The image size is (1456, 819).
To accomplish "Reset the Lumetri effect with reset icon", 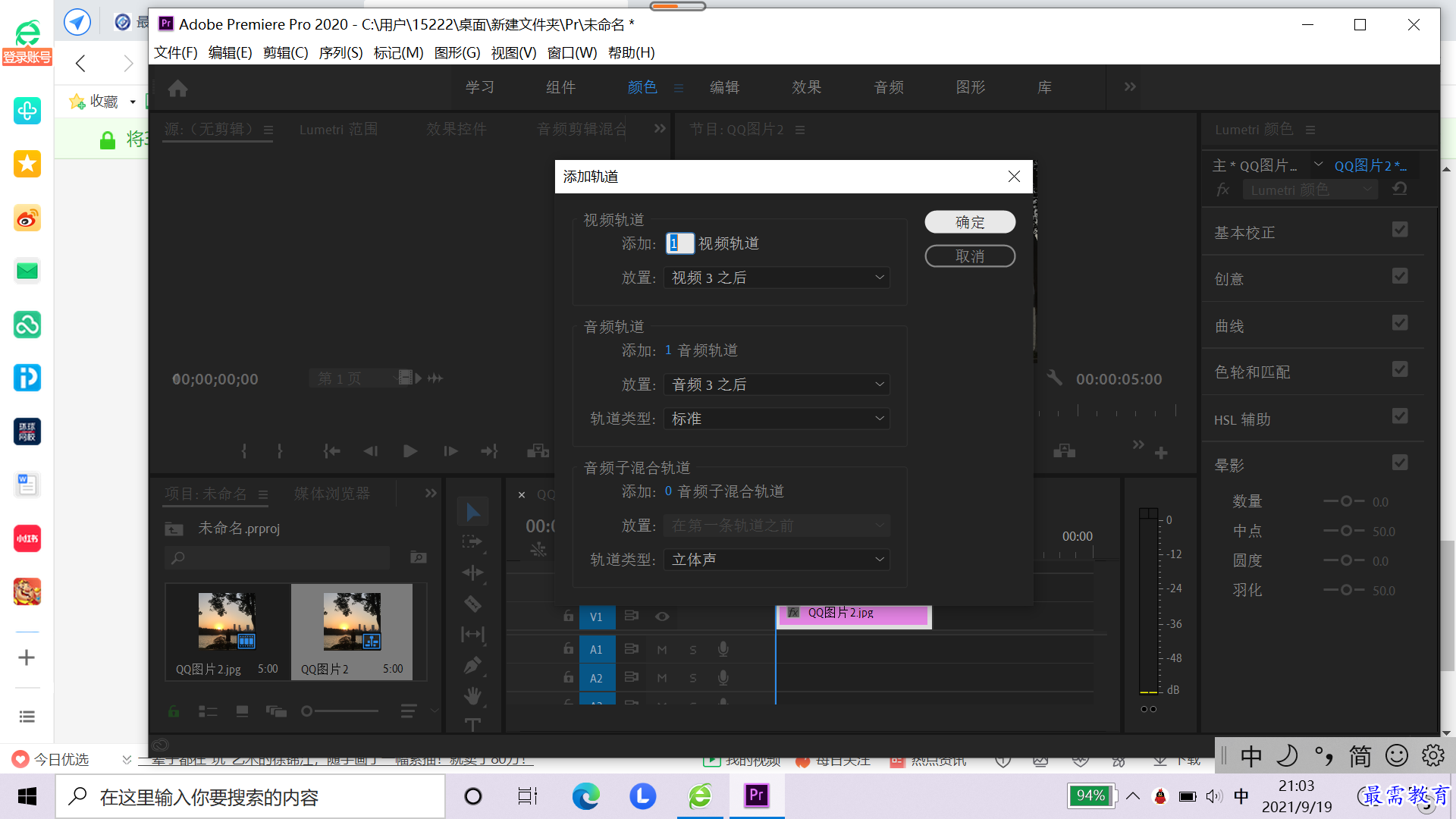I will coord(1400,189).
